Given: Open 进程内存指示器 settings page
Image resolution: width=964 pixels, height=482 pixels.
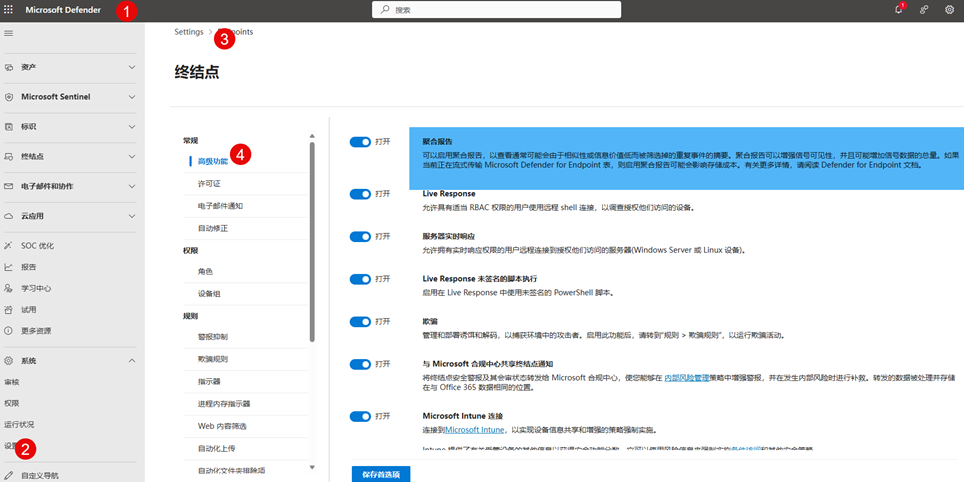Looking at the screenshot, I should pos(224,404).
